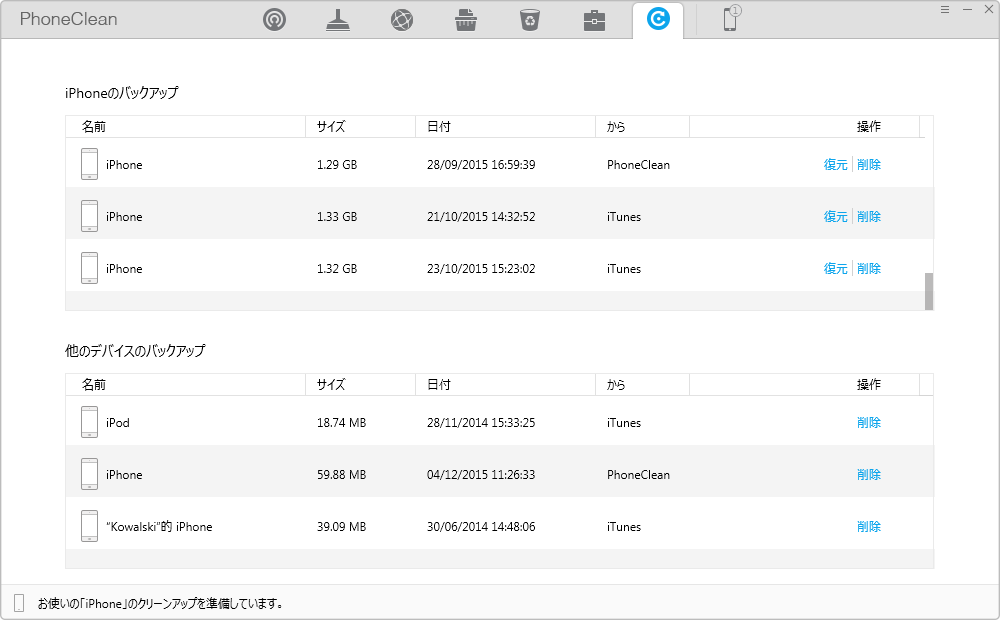
Task: Click device icon for 59.88 MB iPhone backup
Action: 89,474
